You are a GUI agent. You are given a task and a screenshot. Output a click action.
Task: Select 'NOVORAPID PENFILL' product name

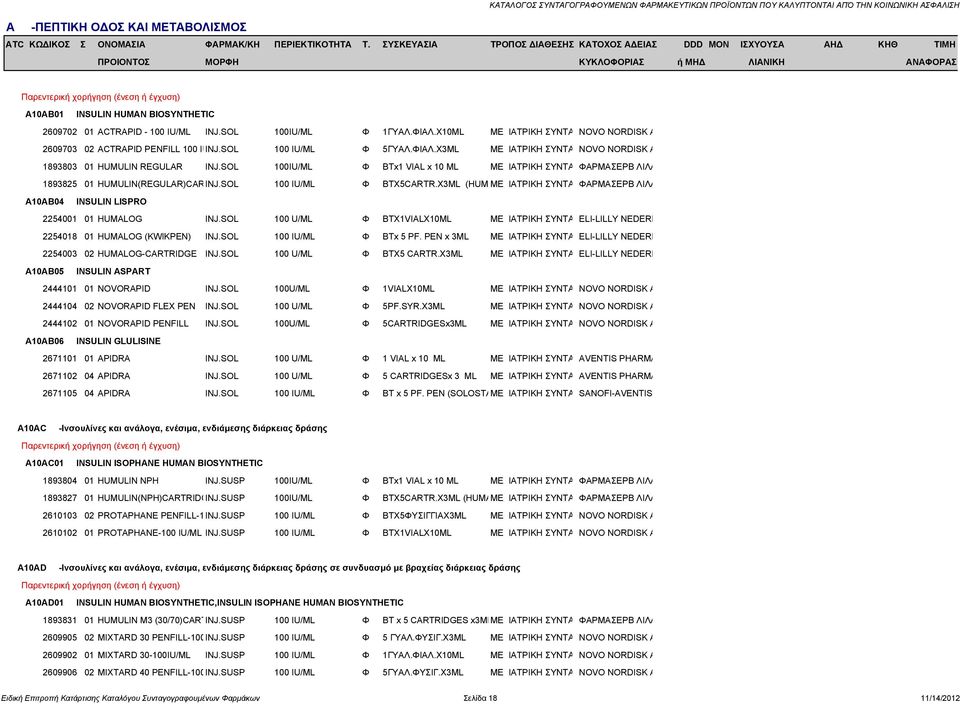tap(143, 323)
